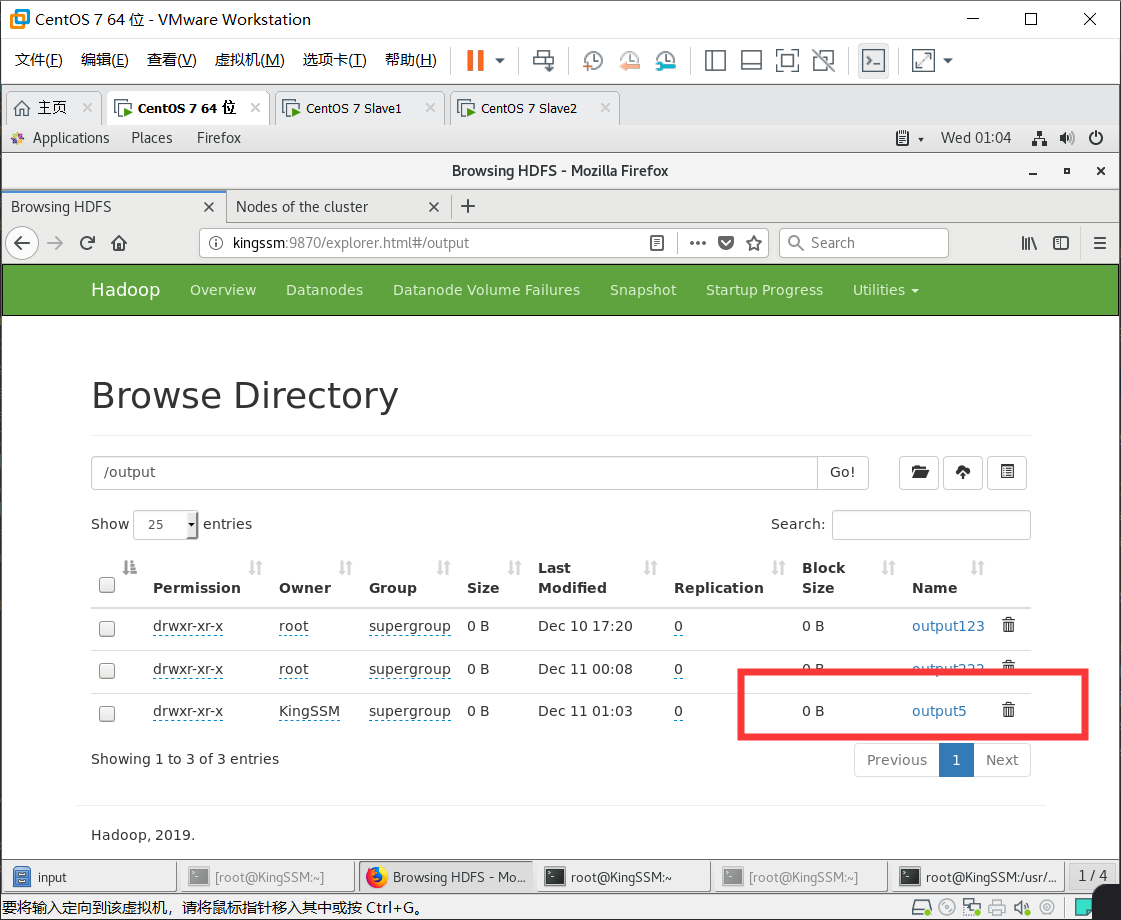Click the Go! button
The height and width of the screenshot is (920, 1121).
pos(842,473)
